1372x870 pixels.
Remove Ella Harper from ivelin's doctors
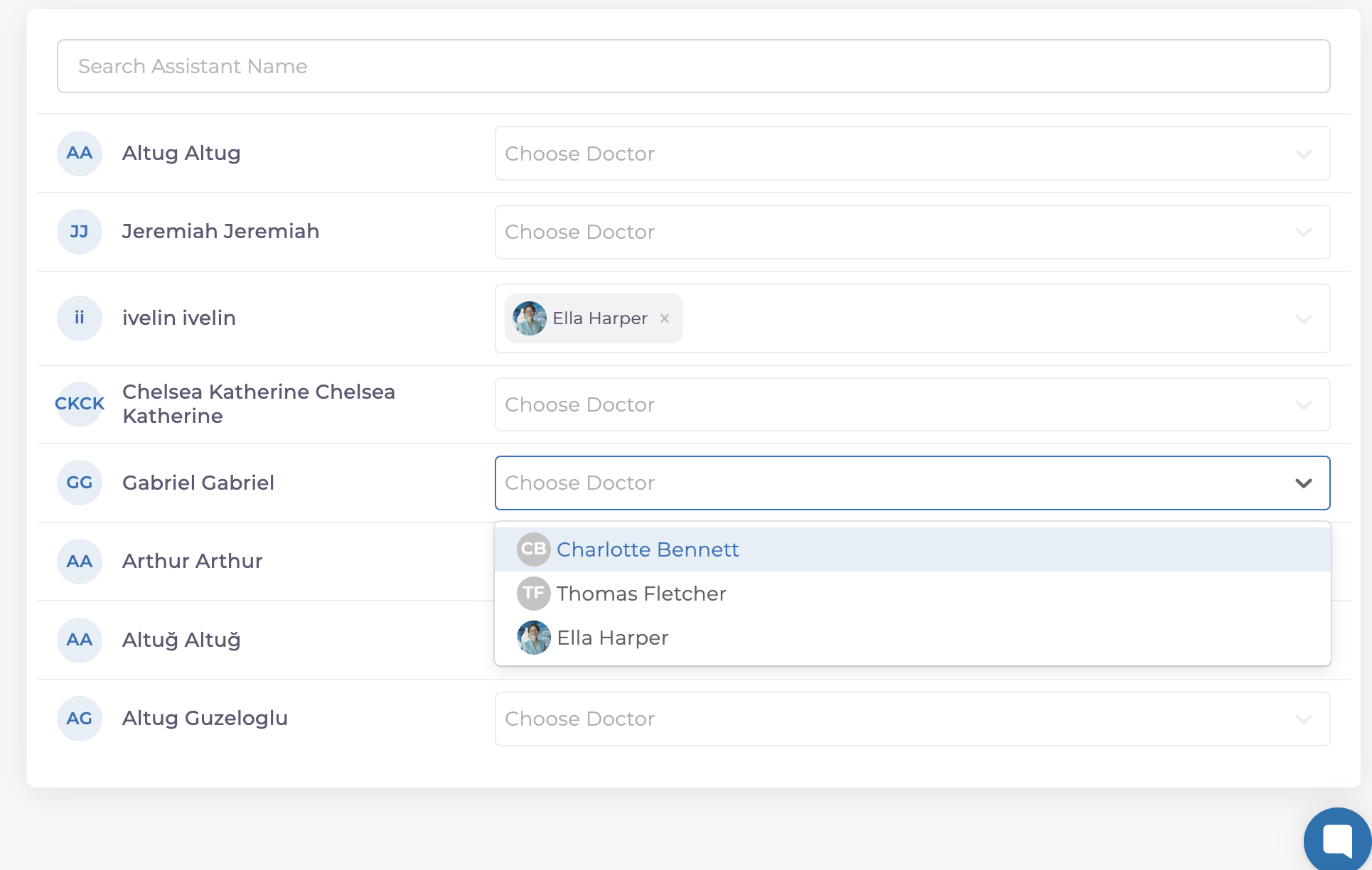pos(665,318)
